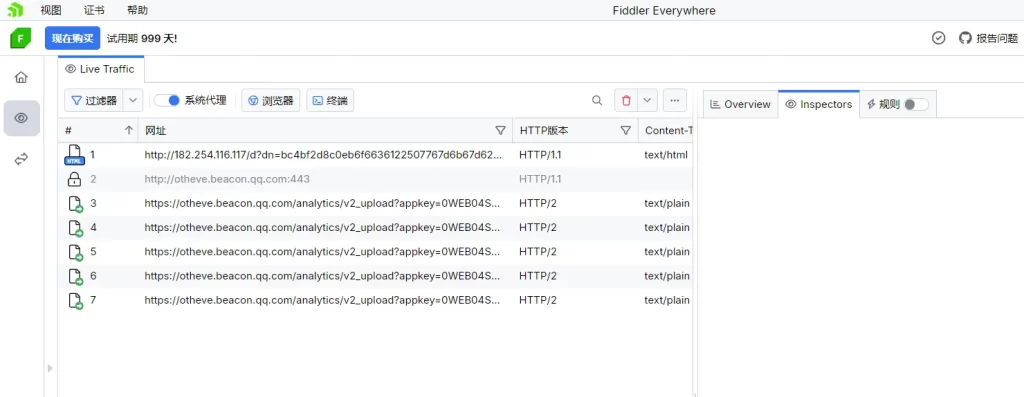The image size is (1024, 397).
Task: Click the document icon of row 7
Action: pos(76,300)
